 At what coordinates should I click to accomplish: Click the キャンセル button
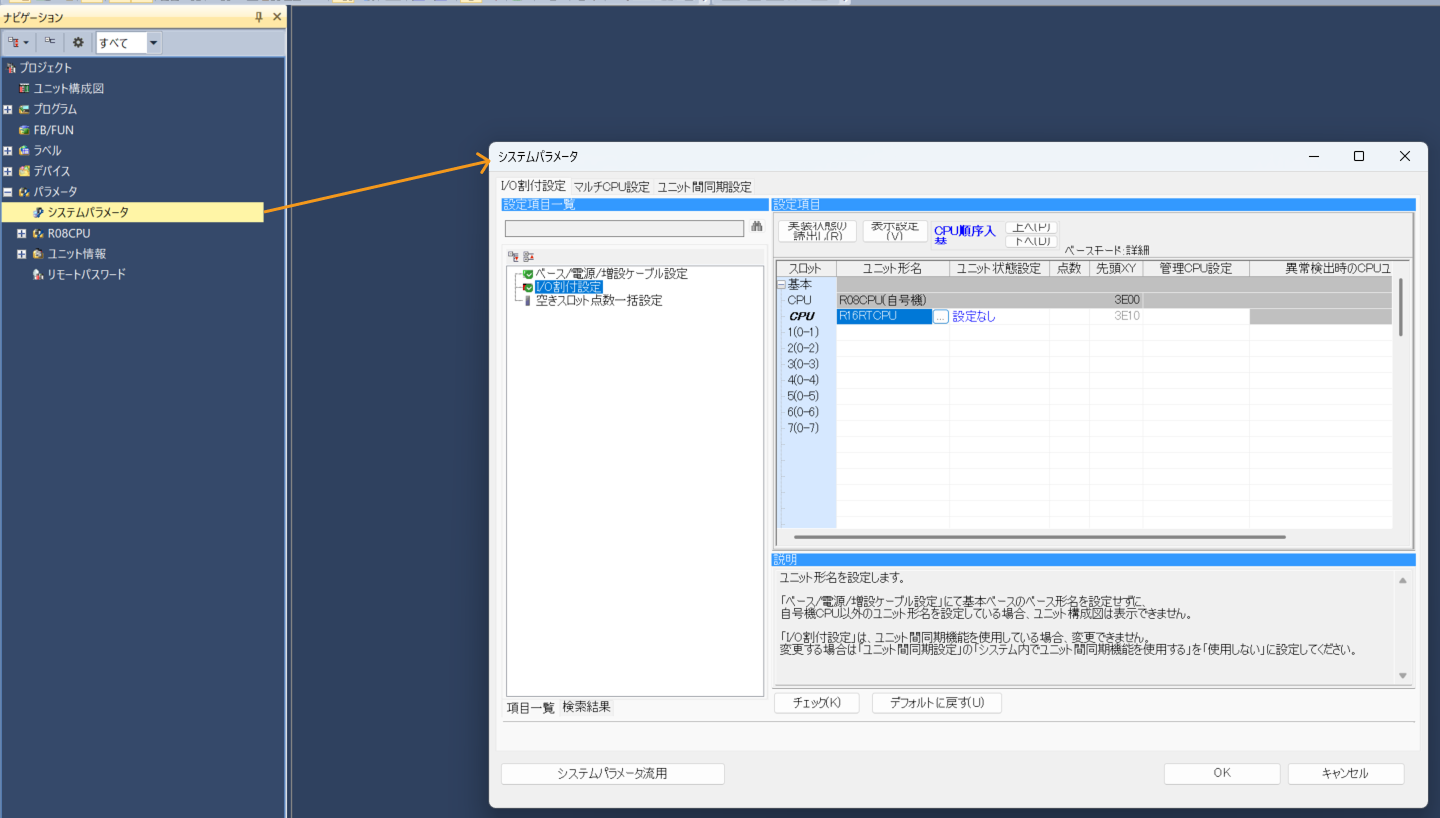(1346, 773)
